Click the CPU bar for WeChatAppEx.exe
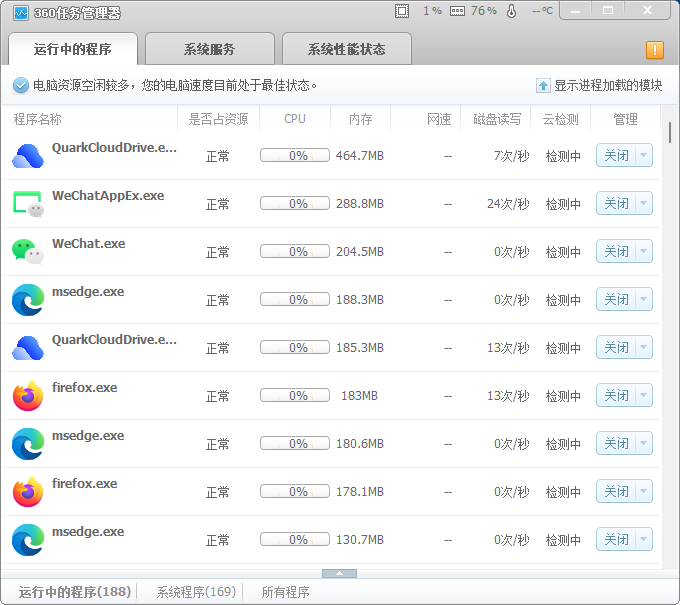680x605 pixels. coord(295,203)
